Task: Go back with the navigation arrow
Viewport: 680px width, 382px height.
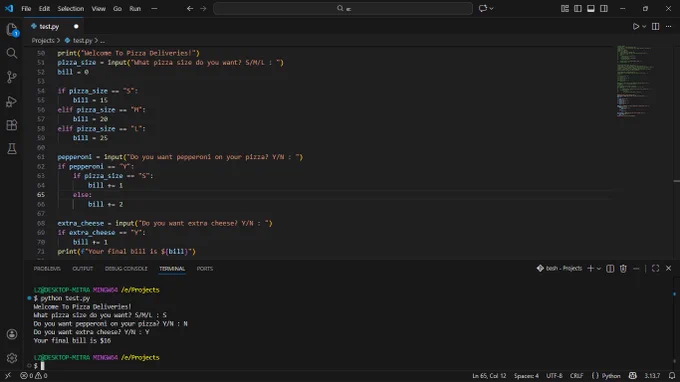Action: pos(190,8)
